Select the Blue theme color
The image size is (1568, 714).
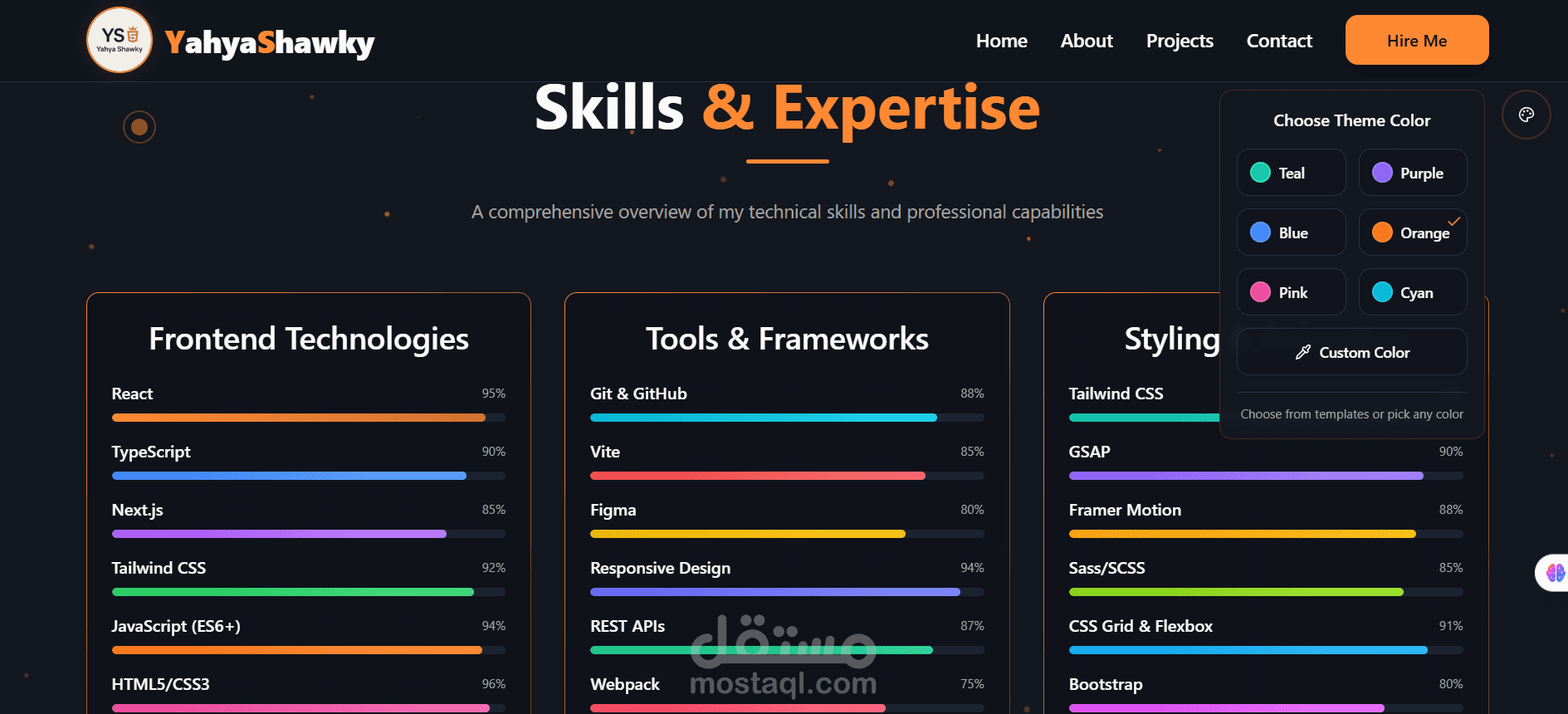click(1291, 232)
